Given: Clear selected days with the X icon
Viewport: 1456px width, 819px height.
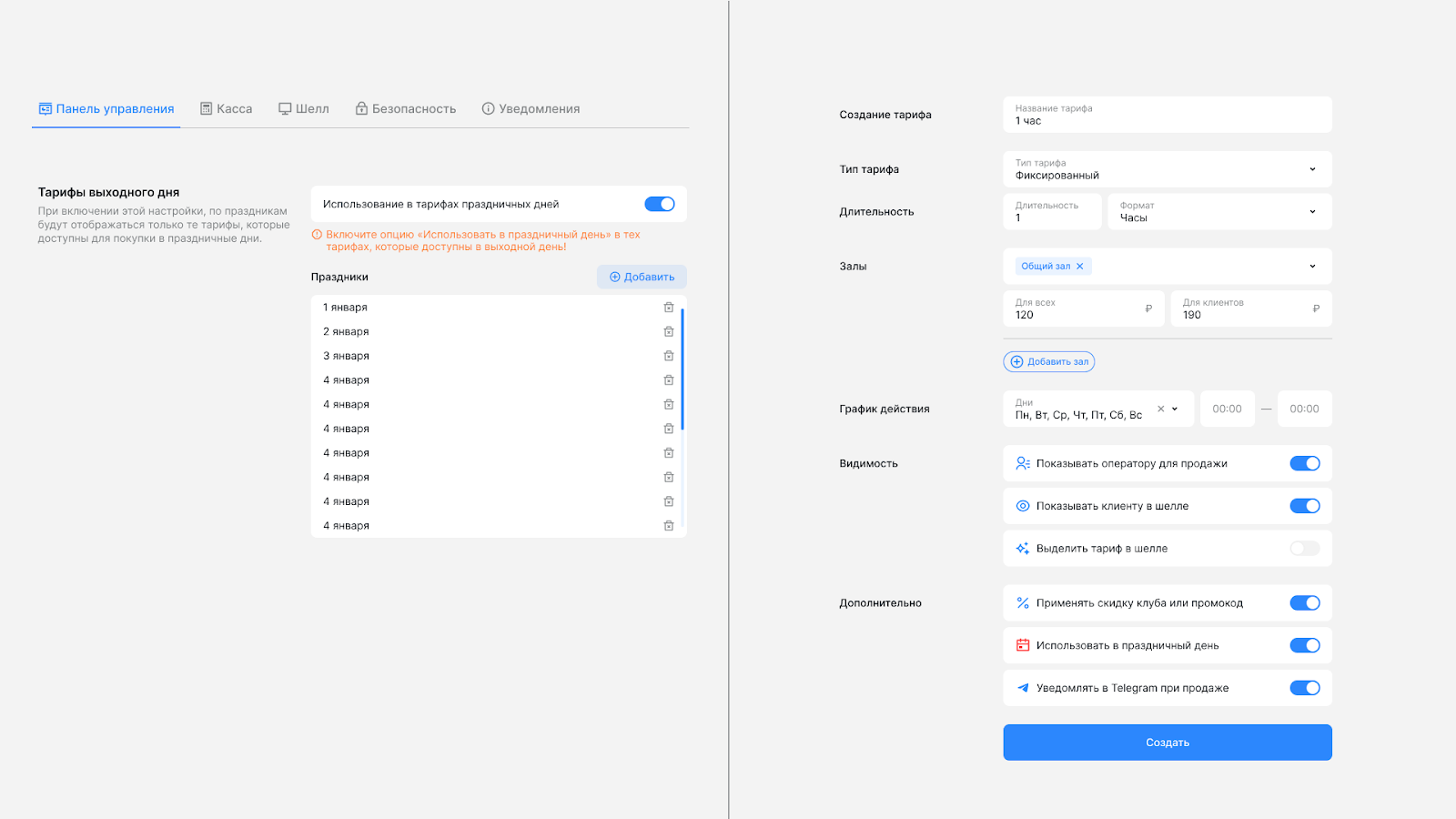Looking at the screenshot, I should point(1160,409).
